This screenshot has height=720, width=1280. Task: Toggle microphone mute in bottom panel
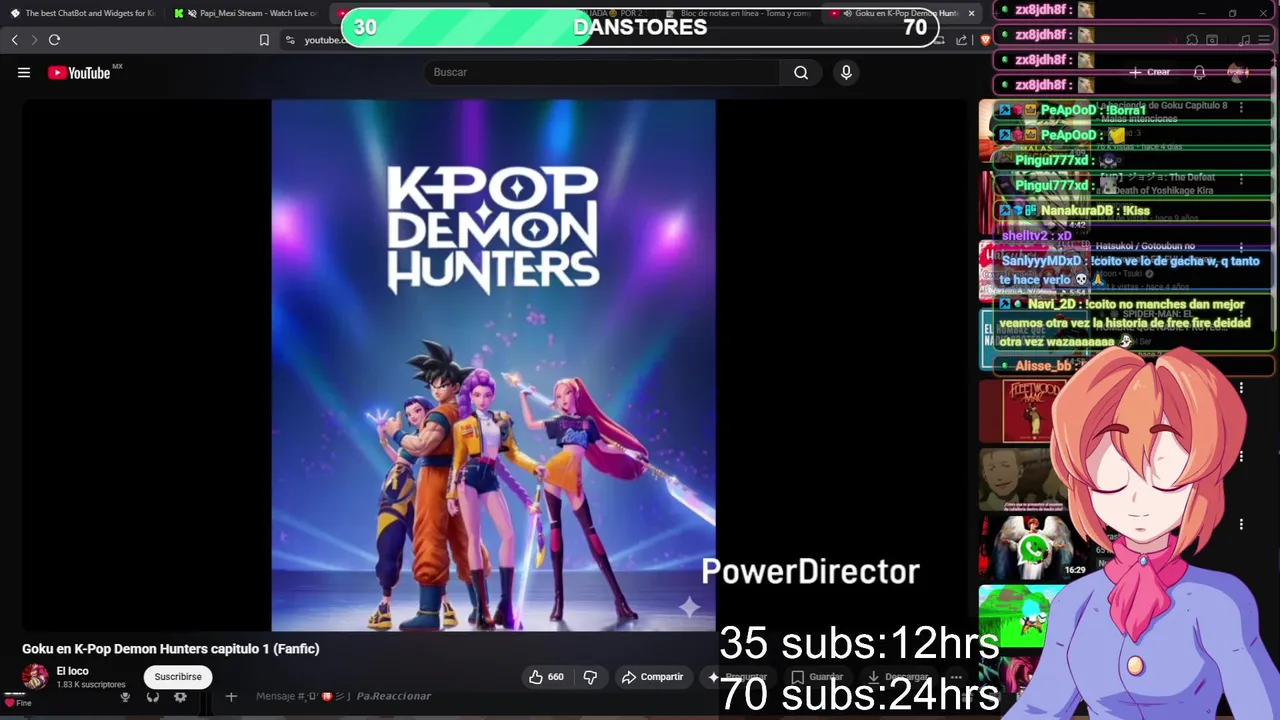125,697
